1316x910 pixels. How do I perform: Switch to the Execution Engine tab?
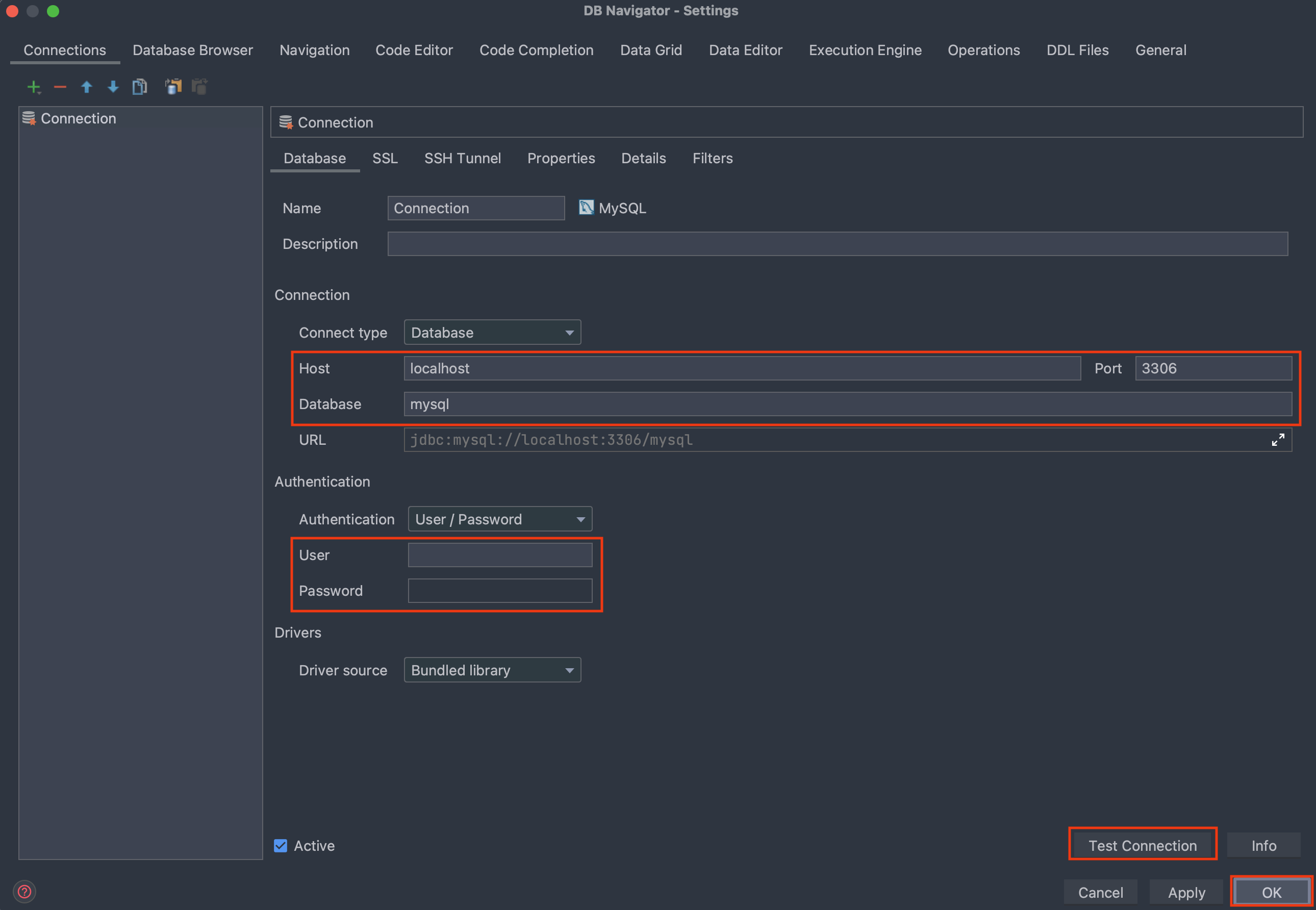(866, 50)
